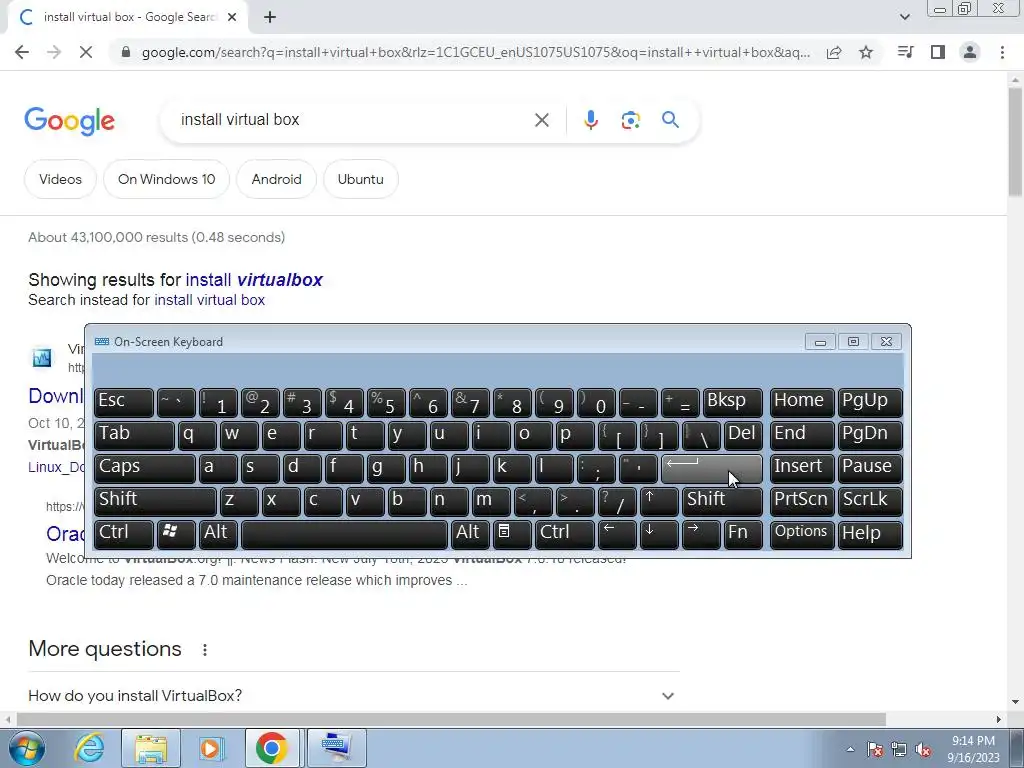Click the Esc key on keyboard
1024x768 pixels.
(x=123, y=402)
